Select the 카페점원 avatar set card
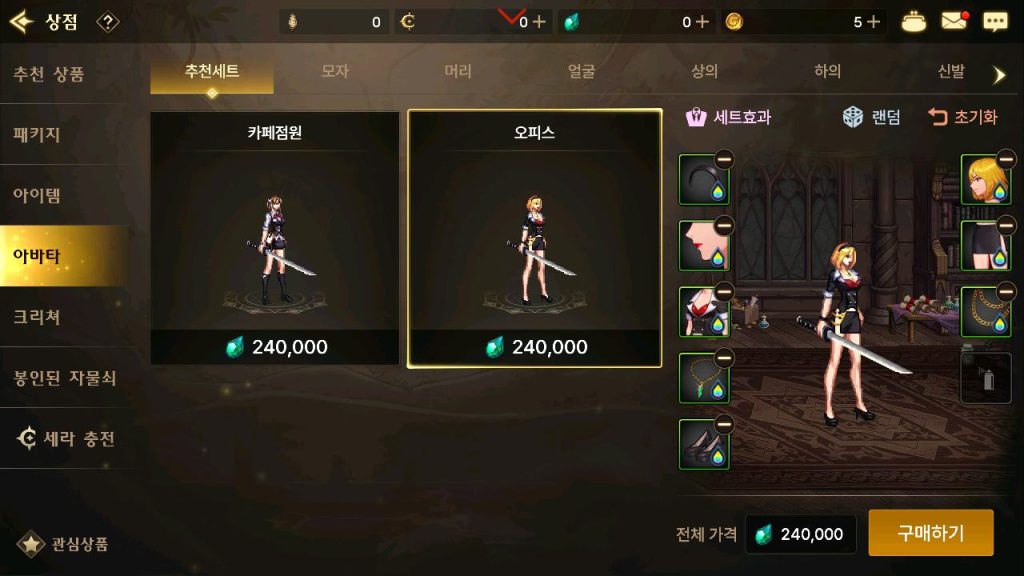This screenshot has width=1024, height=576. (274, 238)
